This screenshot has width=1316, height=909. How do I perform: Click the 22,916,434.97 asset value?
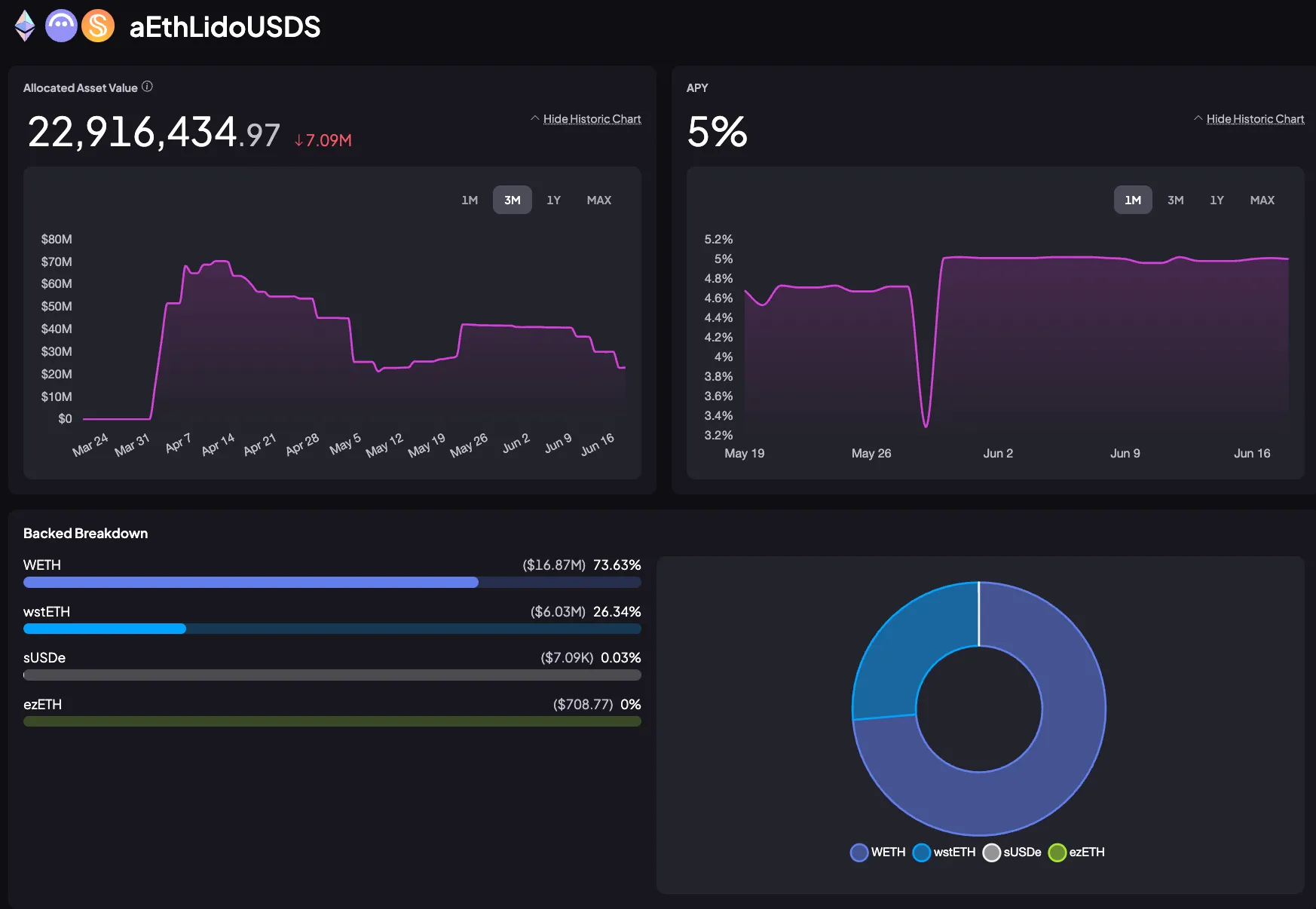[154, 133]
